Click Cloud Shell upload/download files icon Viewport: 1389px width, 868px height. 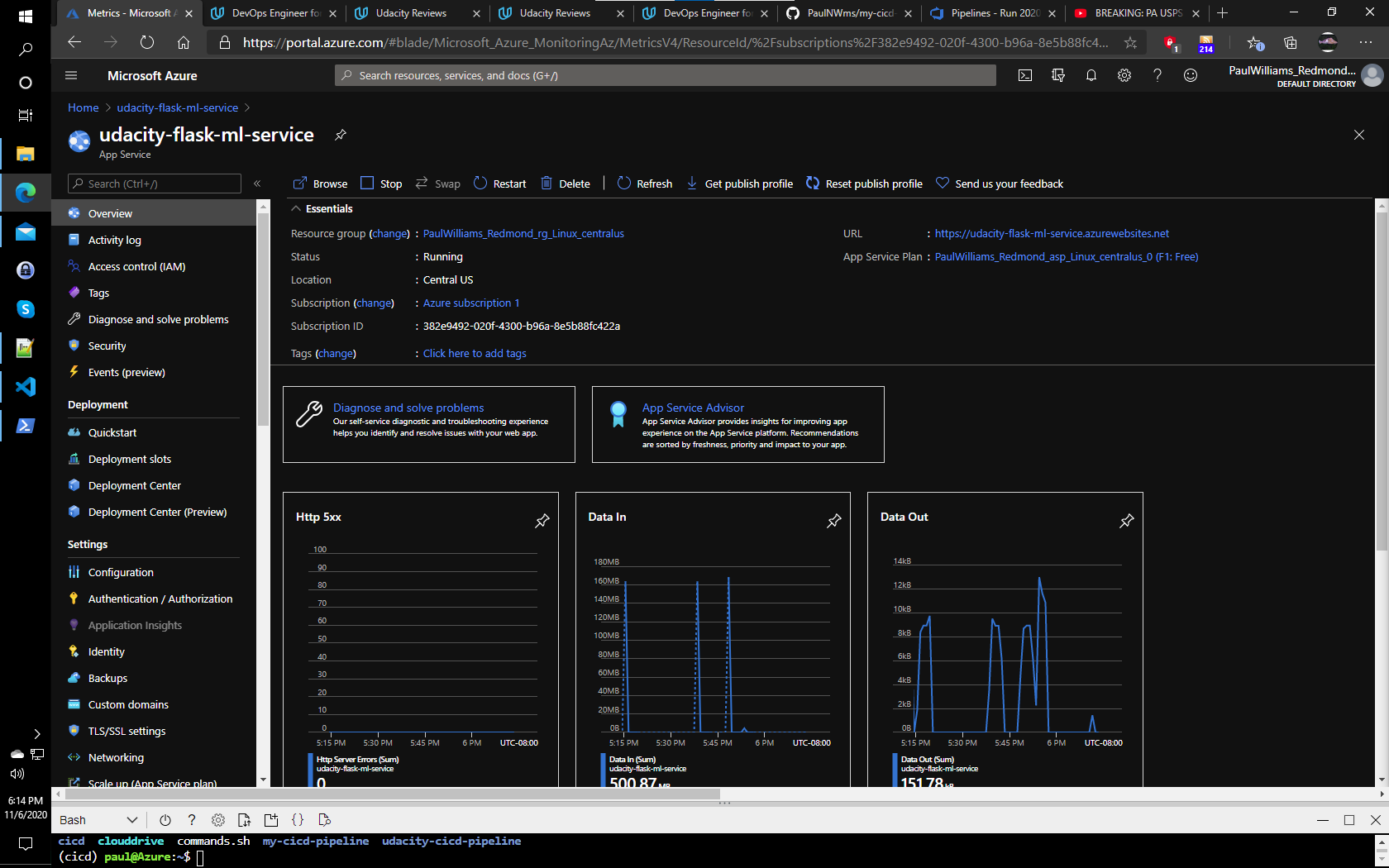[244, 820]
